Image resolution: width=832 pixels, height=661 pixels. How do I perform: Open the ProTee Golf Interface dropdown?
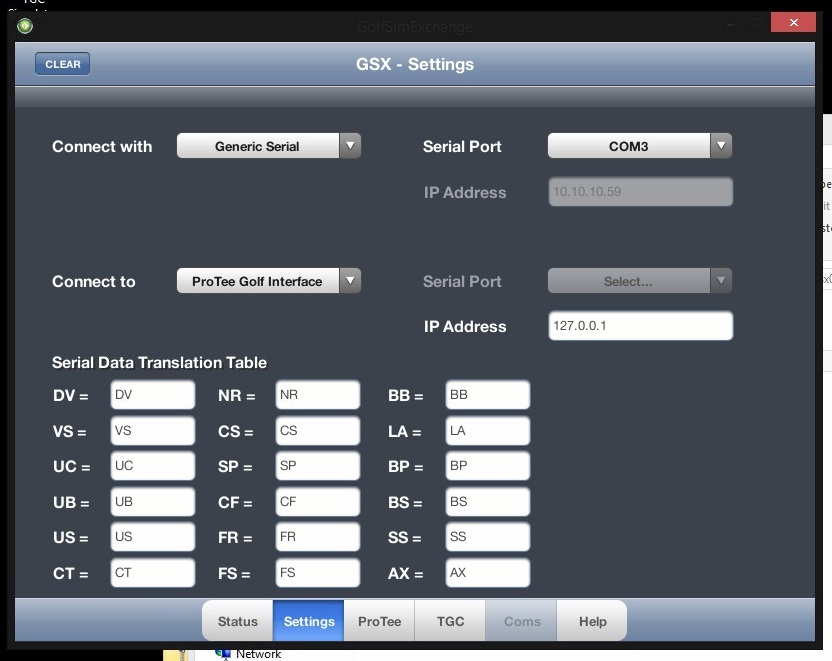[268, 282]
